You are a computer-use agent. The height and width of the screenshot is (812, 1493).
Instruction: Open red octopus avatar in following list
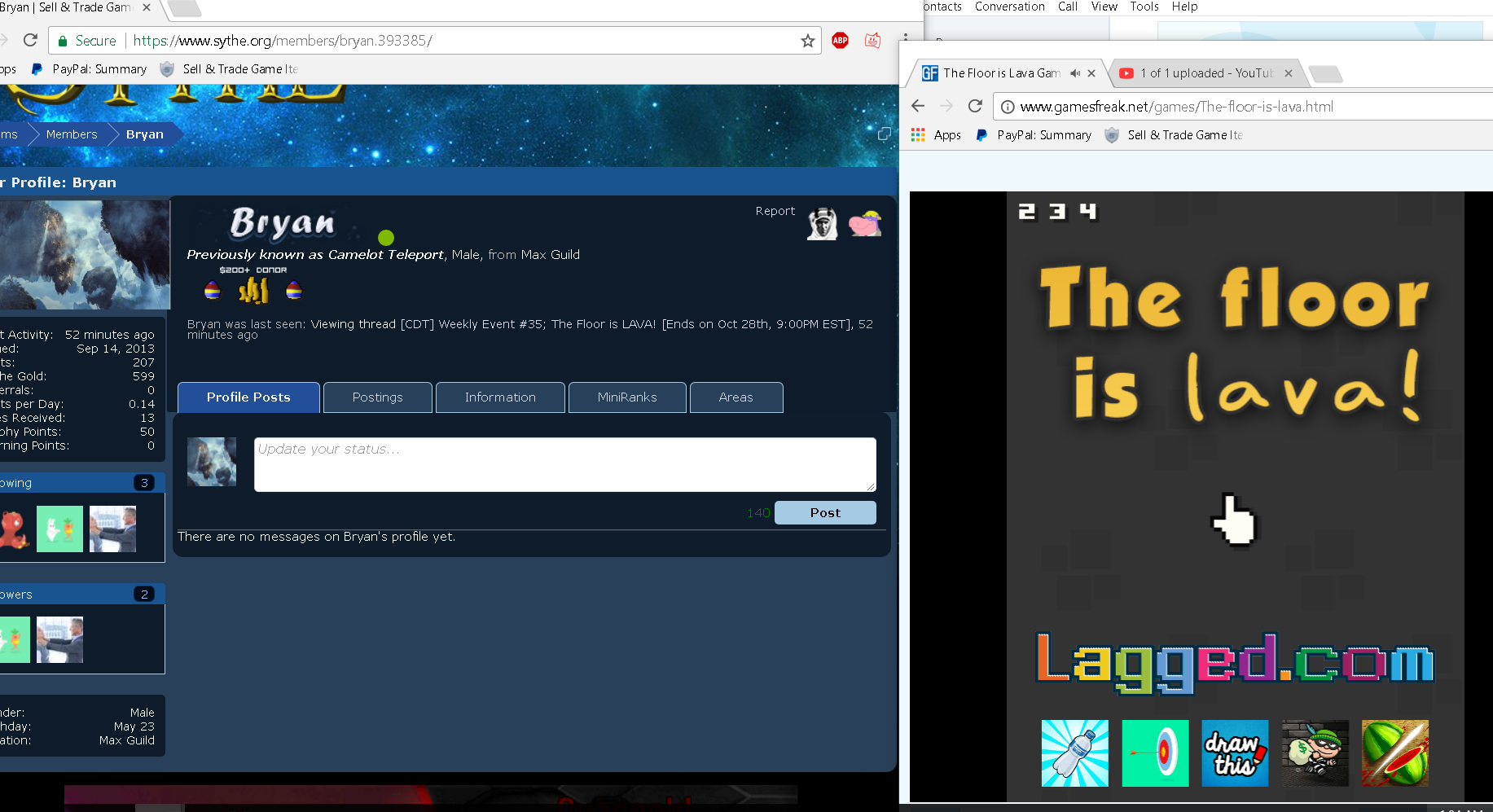pos(14,529)
